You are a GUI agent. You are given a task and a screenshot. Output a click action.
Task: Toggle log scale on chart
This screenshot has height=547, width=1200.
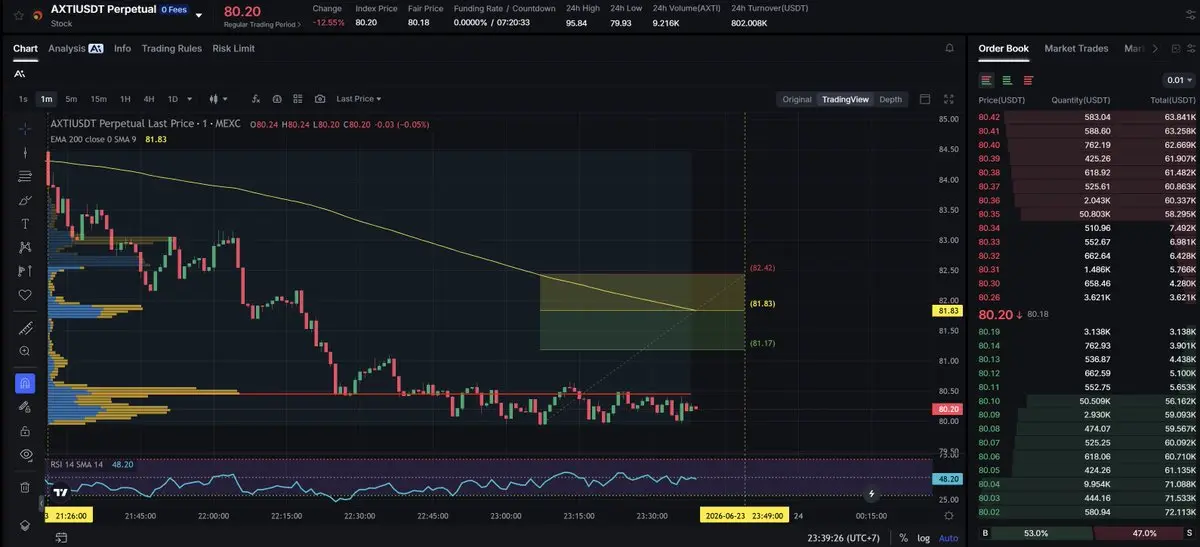[923, 538]
